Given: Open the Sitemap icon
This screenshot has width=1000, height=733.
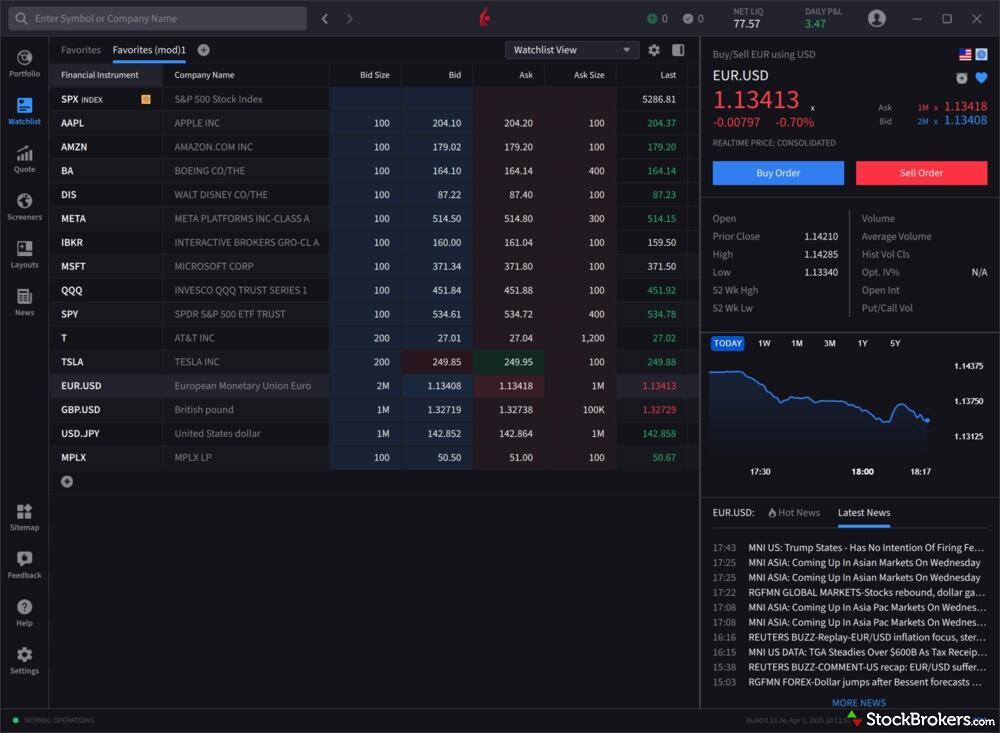Looking at the screenshot, I should coord(24,517).
